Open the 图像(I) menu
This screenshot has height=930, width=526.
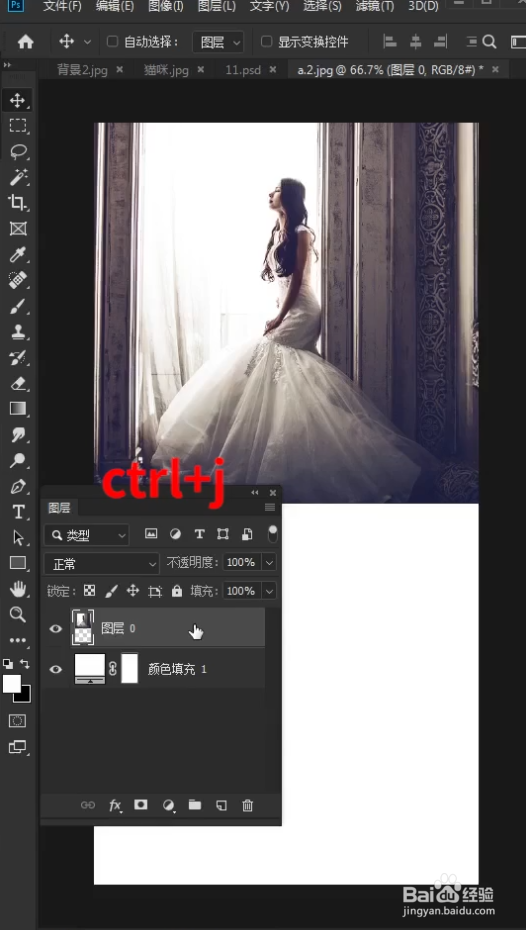tap(165, 7)
